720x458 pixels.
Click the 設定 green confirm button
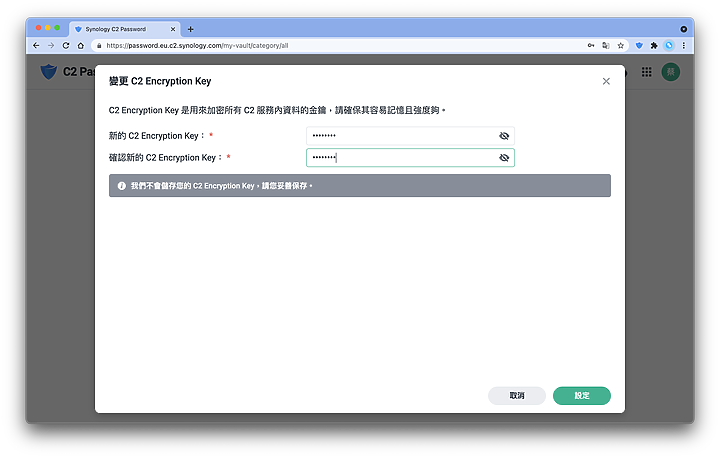pyautogui.click(x=581, y=396)
